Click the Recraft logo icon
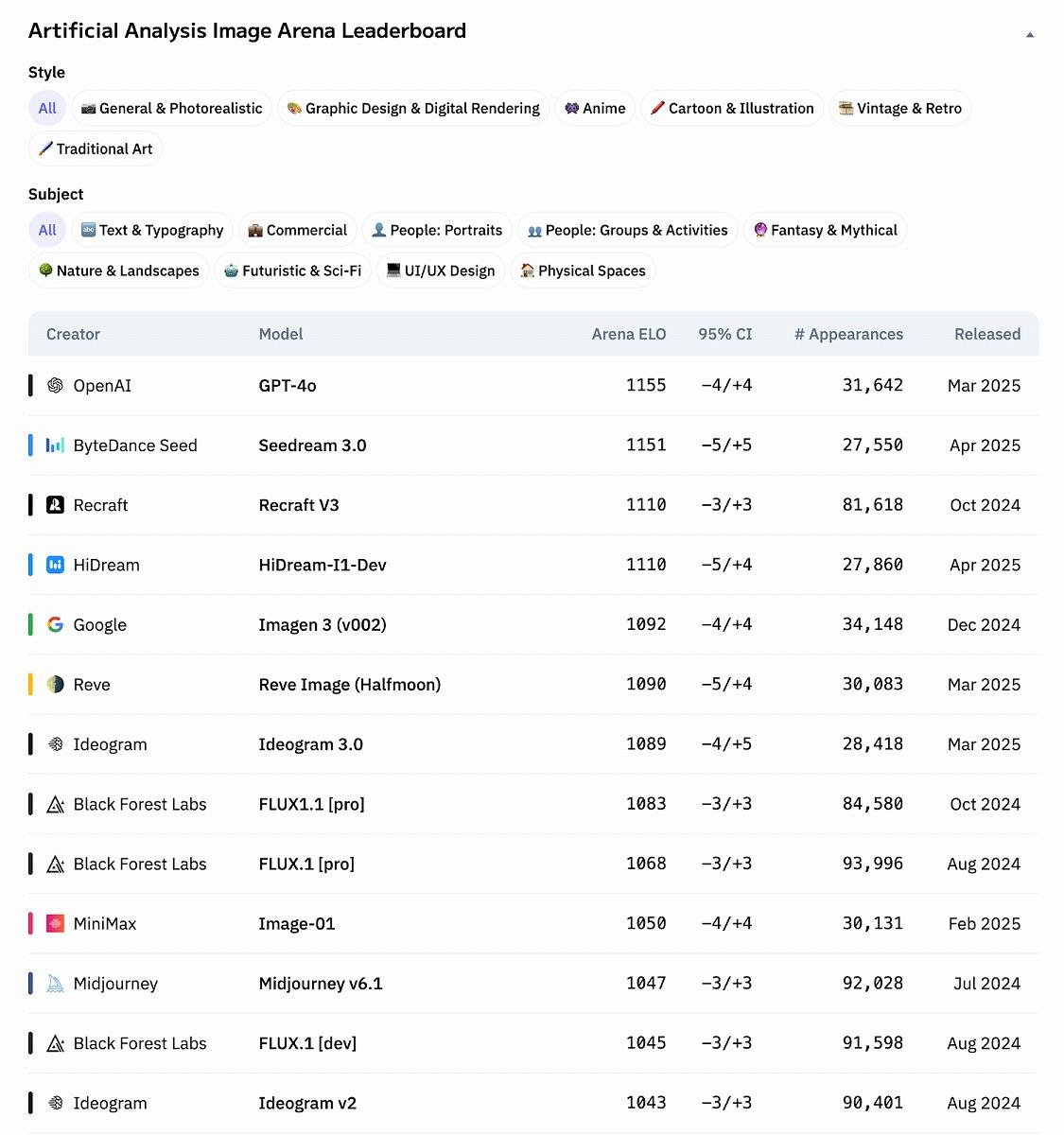Image resolution: width=1064 pixels, height=1135 pixels. tap(56, 505)
